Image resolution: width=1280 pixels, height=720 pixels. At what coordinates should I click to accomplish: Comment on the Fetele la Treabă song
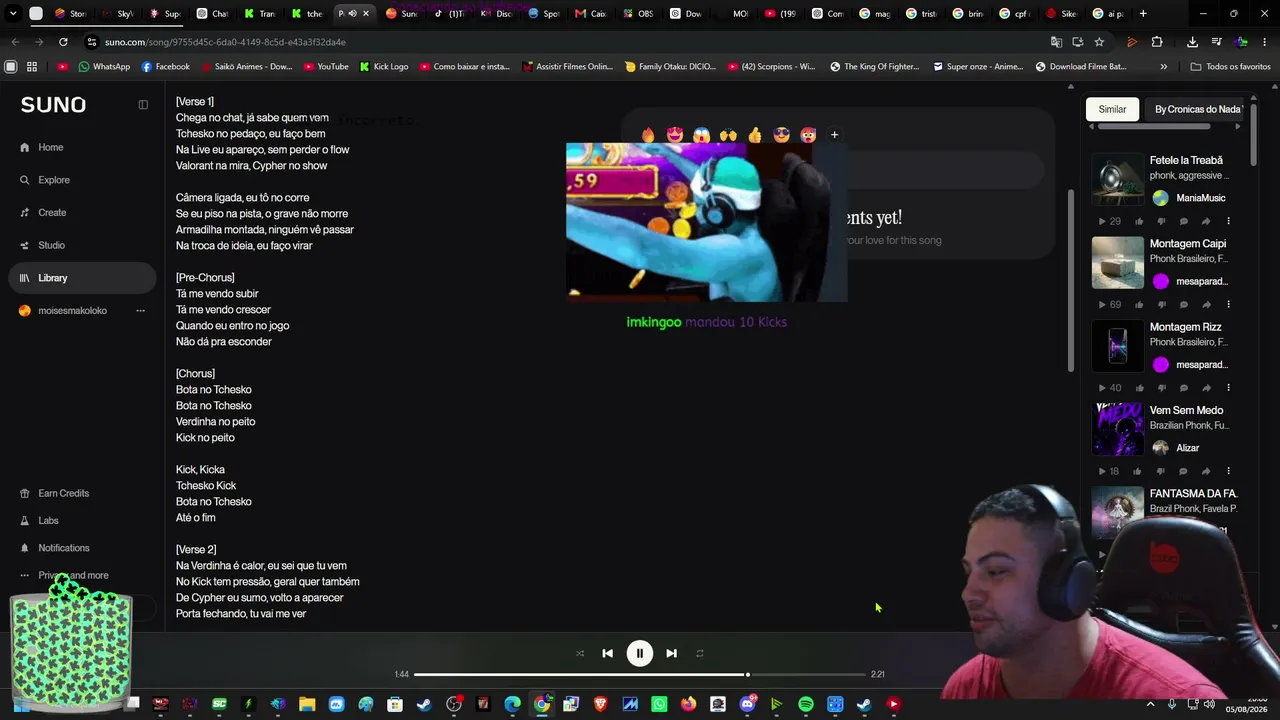pos(1184,221)
